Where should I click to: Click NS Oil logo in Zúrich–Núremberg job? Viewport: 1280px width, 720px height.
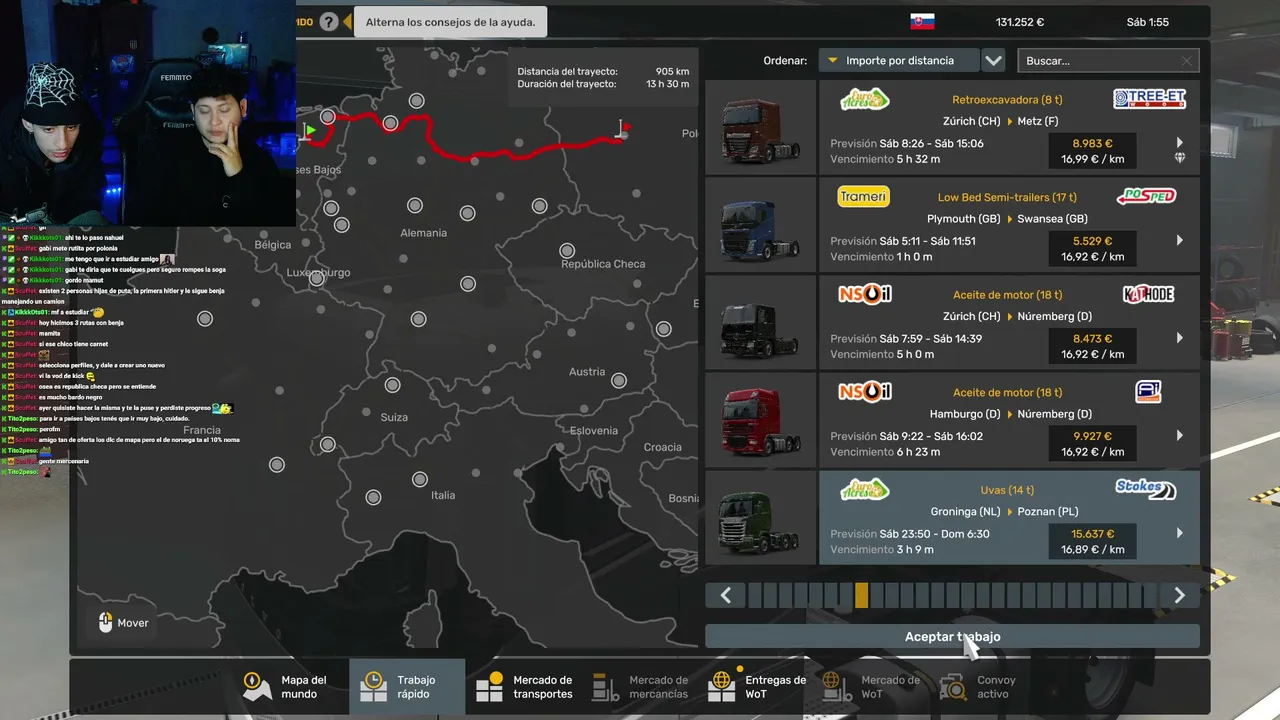pyautogui.click(x=864, y=294)
